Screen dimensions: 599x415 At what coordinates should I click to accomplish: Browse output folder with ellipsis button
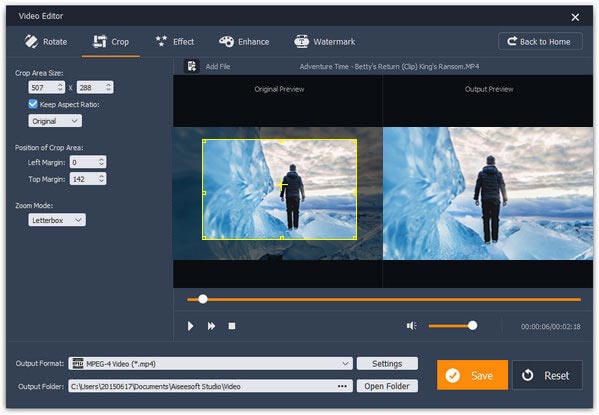point(342,386)
